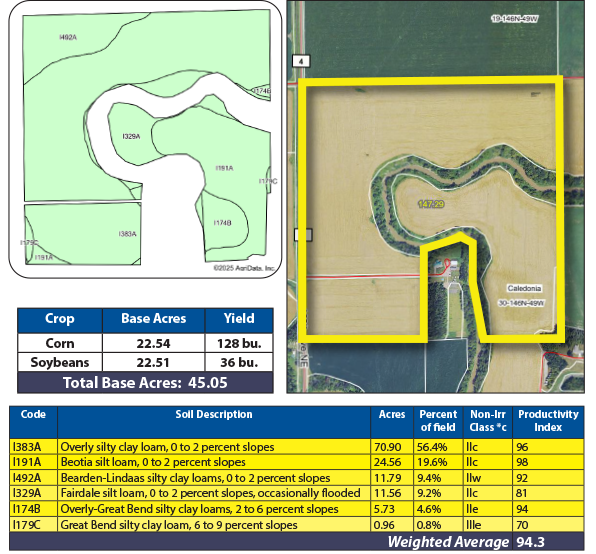The image size is (596, 554).
Task: Click the Caledonia township label
Action: (524, 288)
